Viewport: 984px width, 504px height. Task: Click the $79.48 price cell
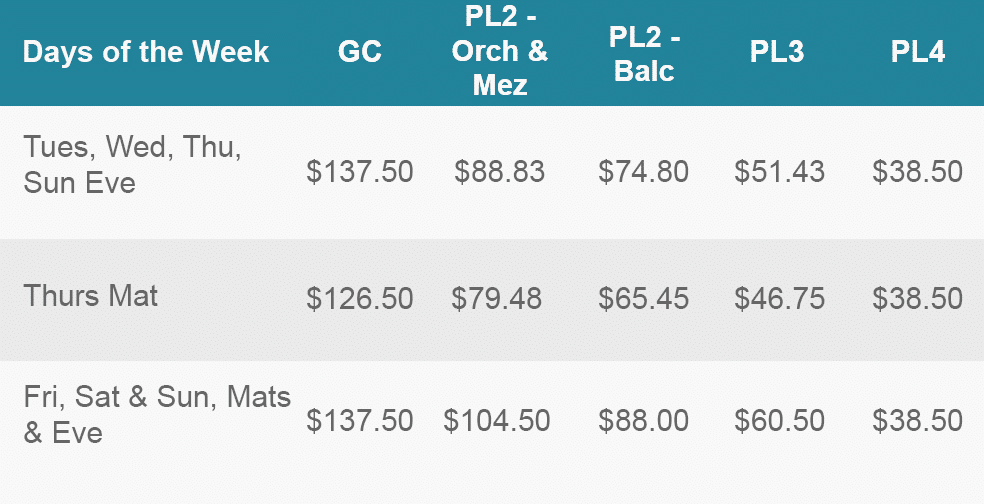pyautogui.click(x=496, y=299)
